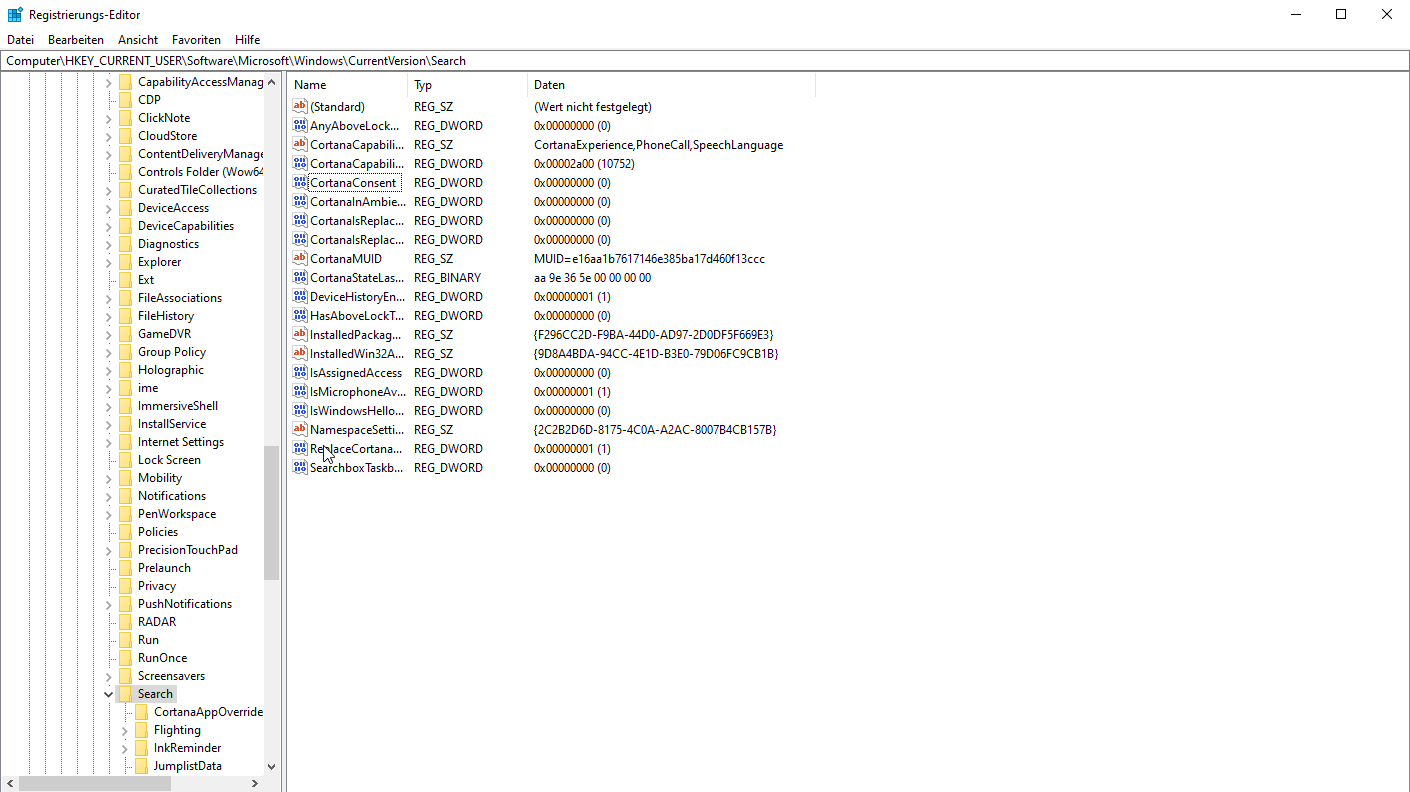Collapse the Search key in the tree
The width and height of the screenshot is (1410, 792).
[x=108, y=694]
